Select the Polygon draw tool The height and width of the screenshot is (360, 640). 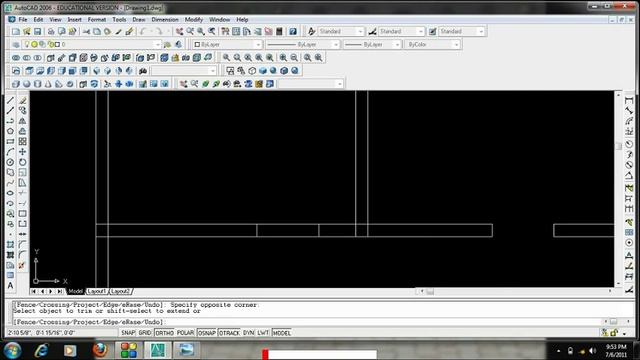click(11, 131)
